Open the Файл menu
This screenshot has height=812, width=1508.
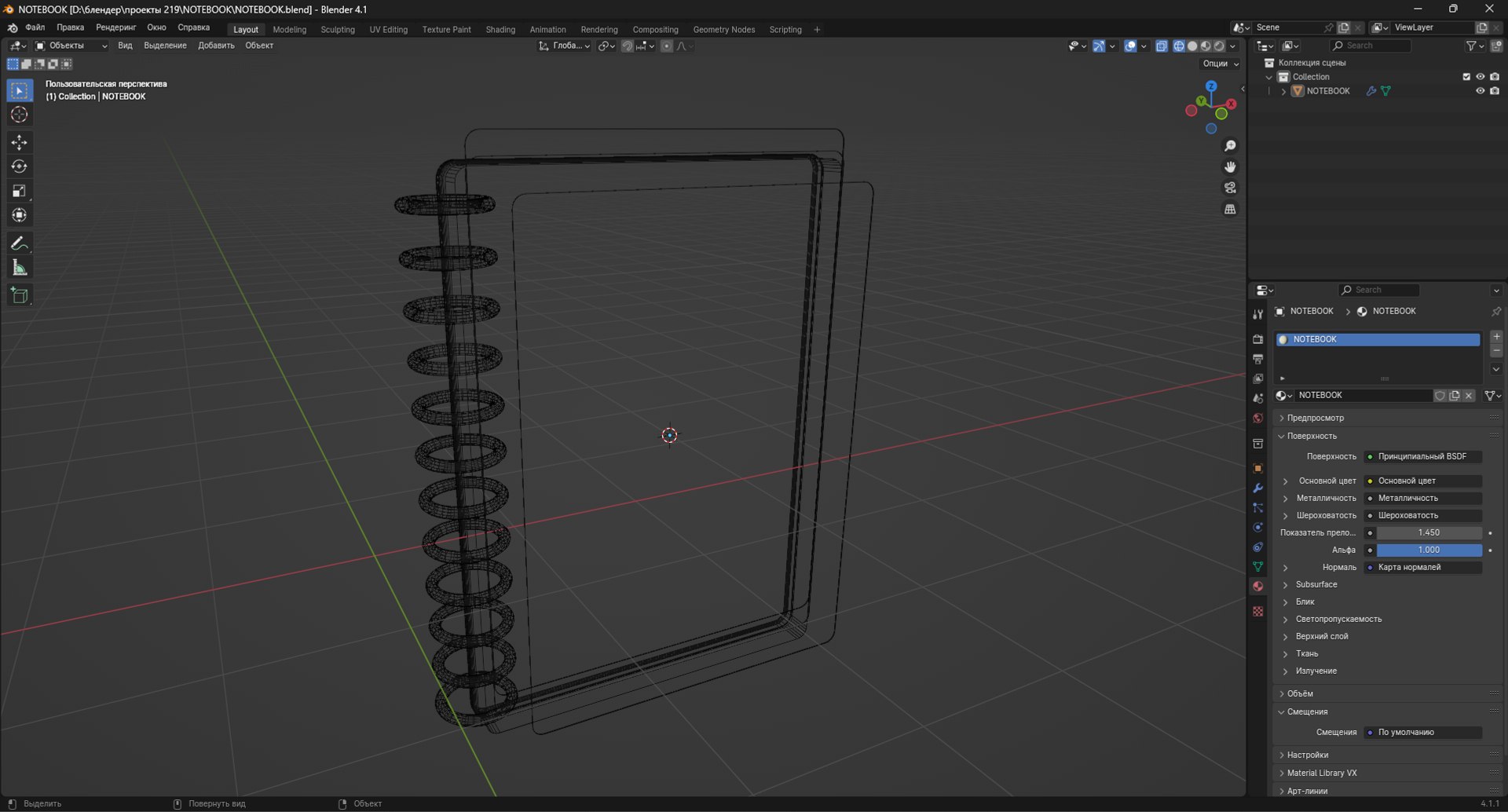pos(35,27)
